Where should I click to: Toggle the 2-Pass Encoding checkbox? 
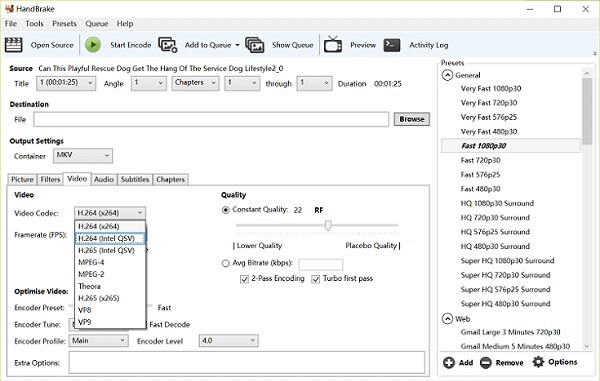pyautogui.click(x=245, y=279)
